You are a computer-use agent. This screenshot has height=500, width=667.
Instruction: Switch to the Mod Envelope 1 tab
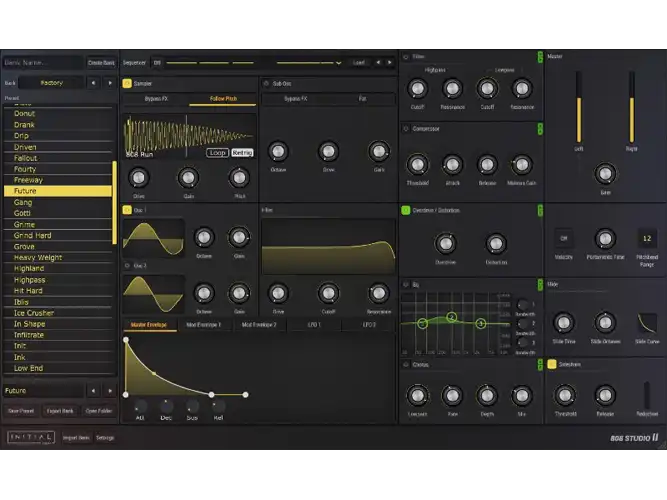click(204, 325)
